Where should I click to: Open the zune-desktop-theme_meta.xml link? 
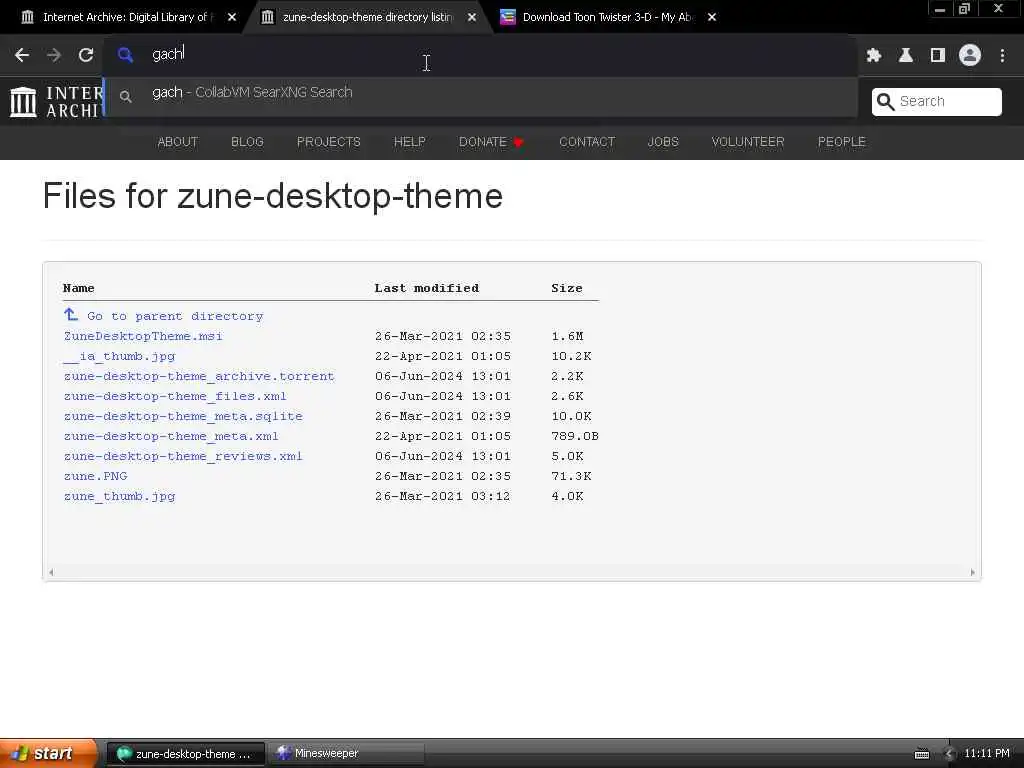(171, 436)
